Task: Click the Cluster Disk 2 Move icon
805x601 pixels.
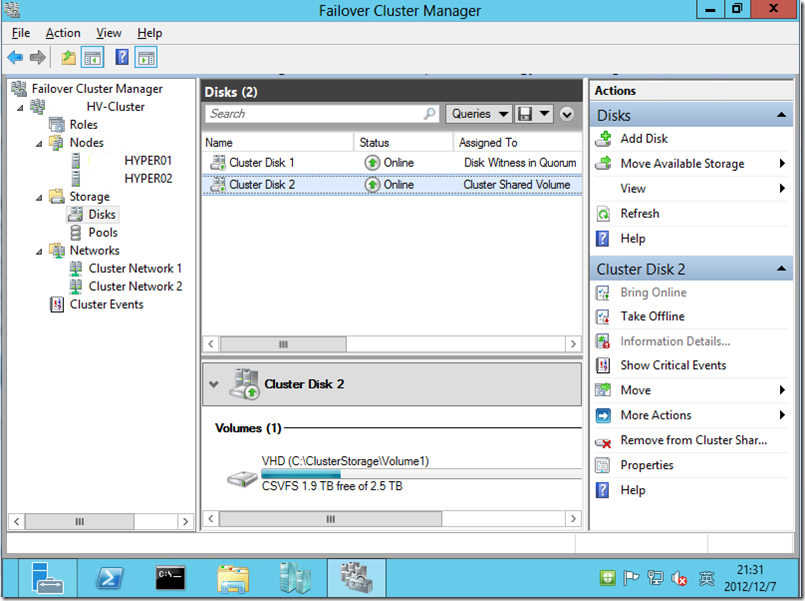Action: pos(603,390)
